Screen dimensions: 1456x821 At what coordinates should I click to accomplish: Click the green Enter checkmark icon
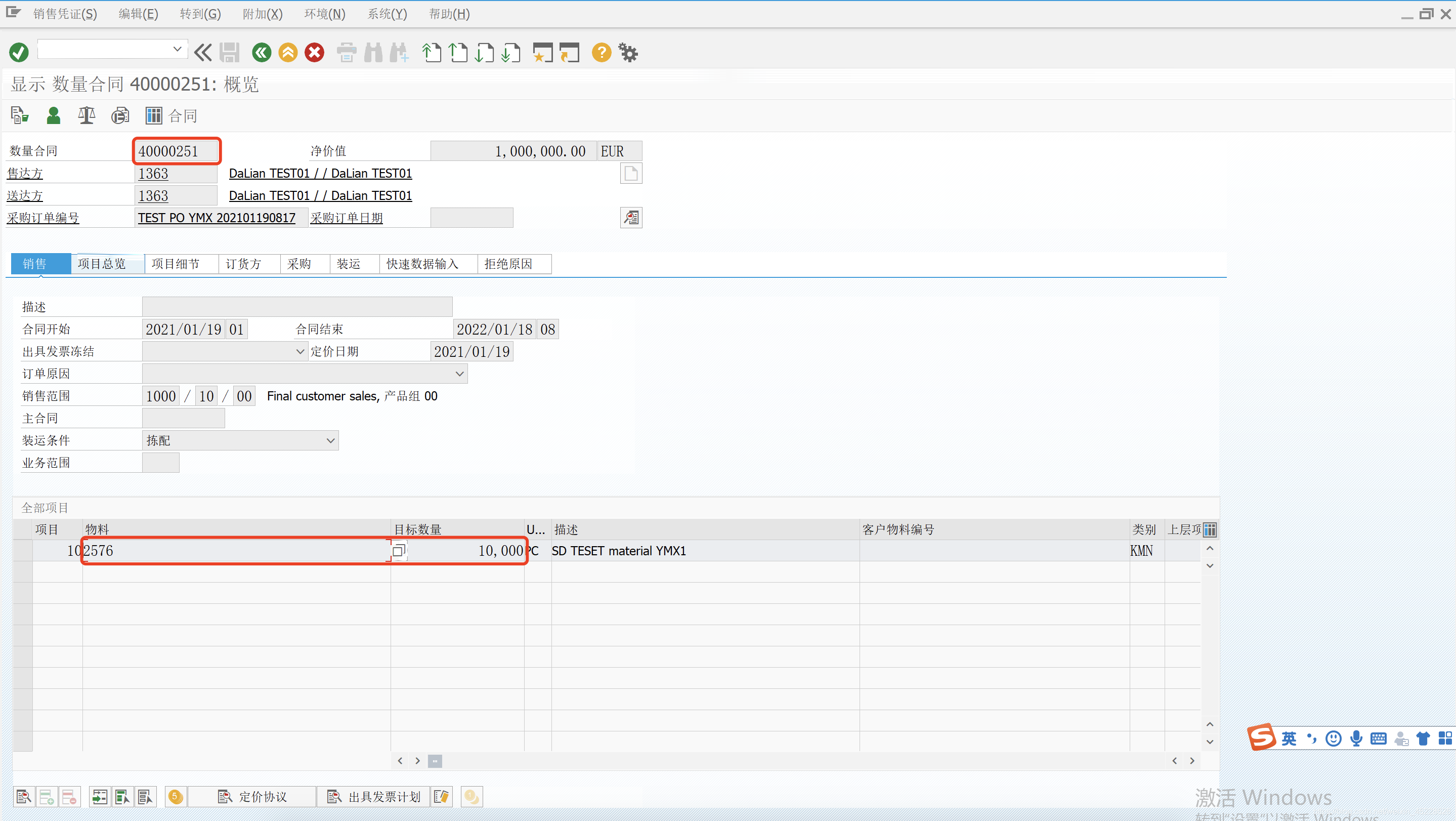pyautogui.click(x=19, y=53)
